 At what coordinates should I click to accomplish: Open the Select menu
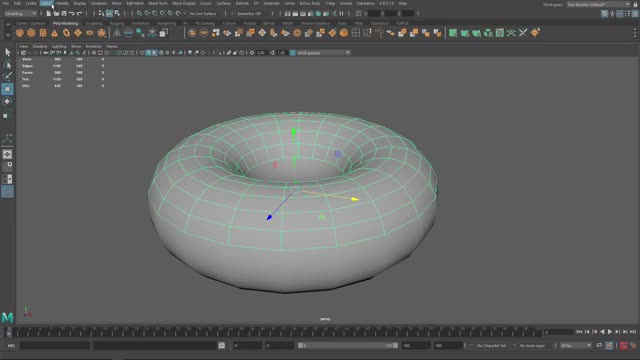[x=47, y=3]
